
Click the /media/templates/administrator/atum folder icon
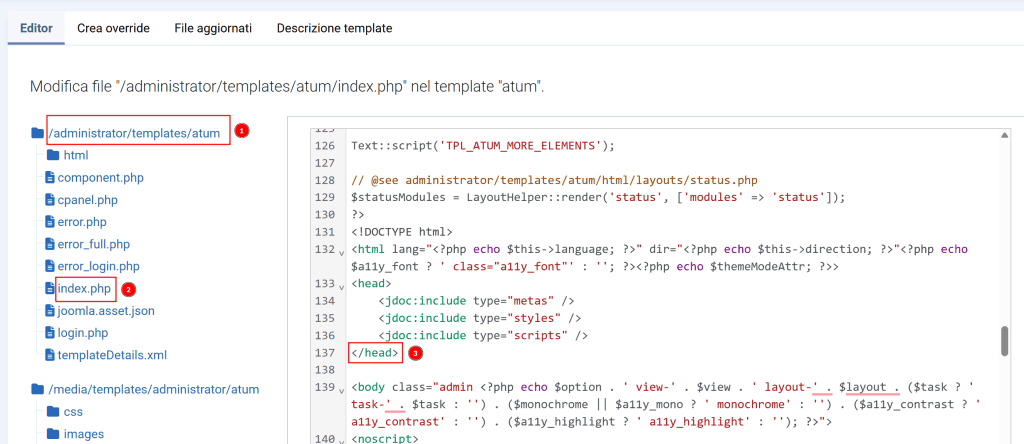click(x=37, y=390)
